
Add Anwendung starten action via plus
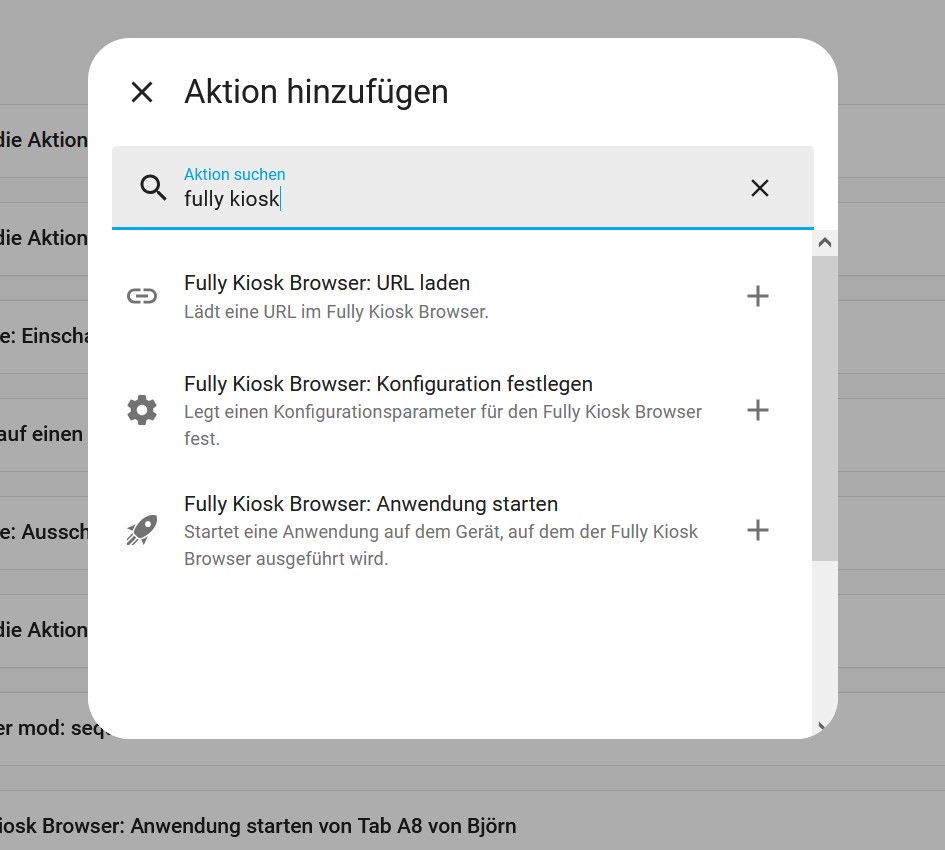coord(758,530)
